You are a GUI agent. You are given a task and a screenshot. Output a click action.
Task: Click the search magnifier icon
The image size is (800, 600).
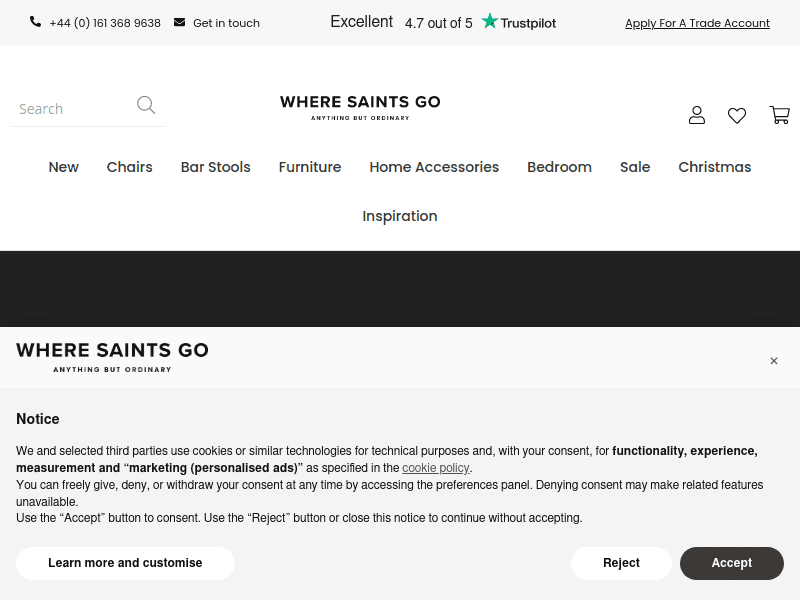[146, 105]
